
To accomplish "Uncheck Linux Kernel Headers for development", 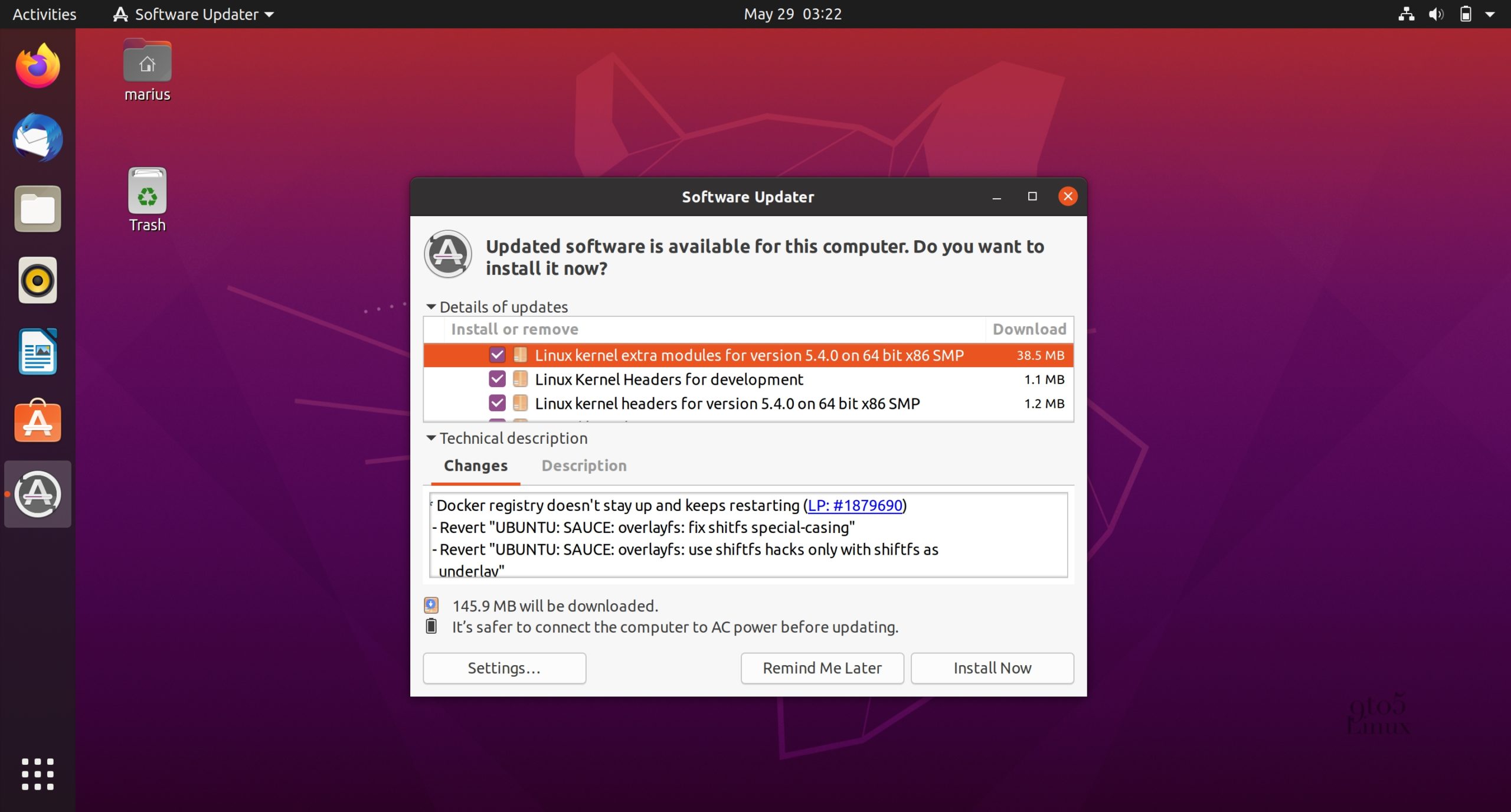I will pos(497,379).
